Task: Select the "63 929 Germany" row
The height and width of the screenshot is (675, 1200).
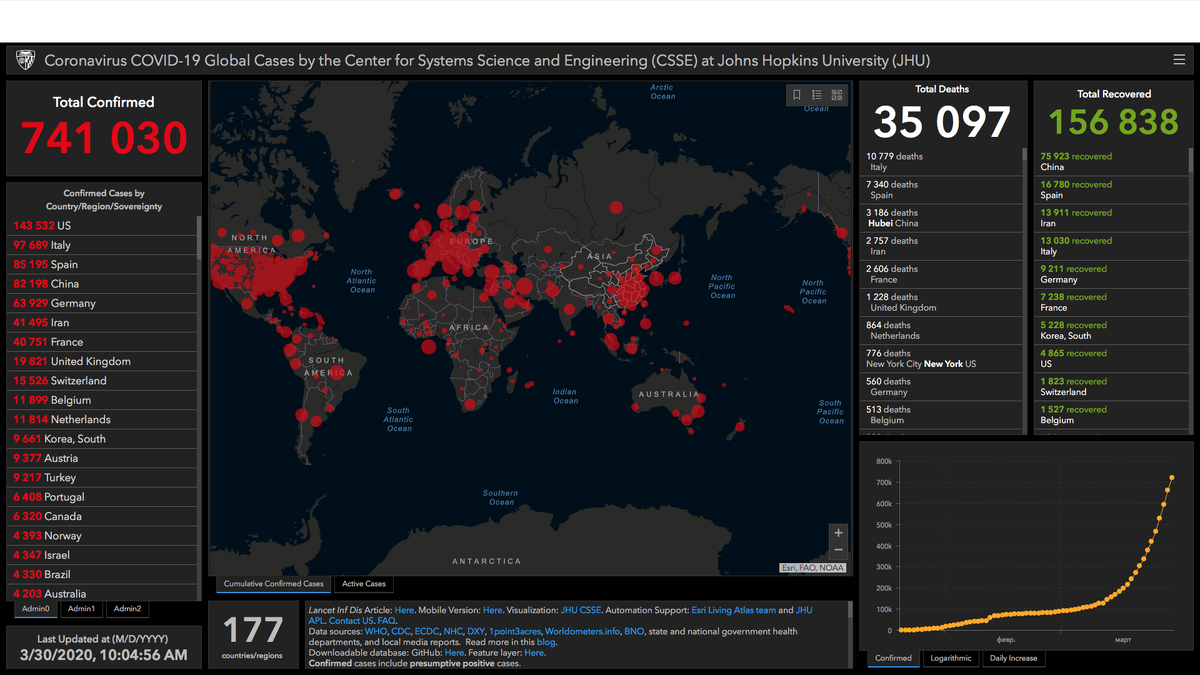Action: [103, 303]
